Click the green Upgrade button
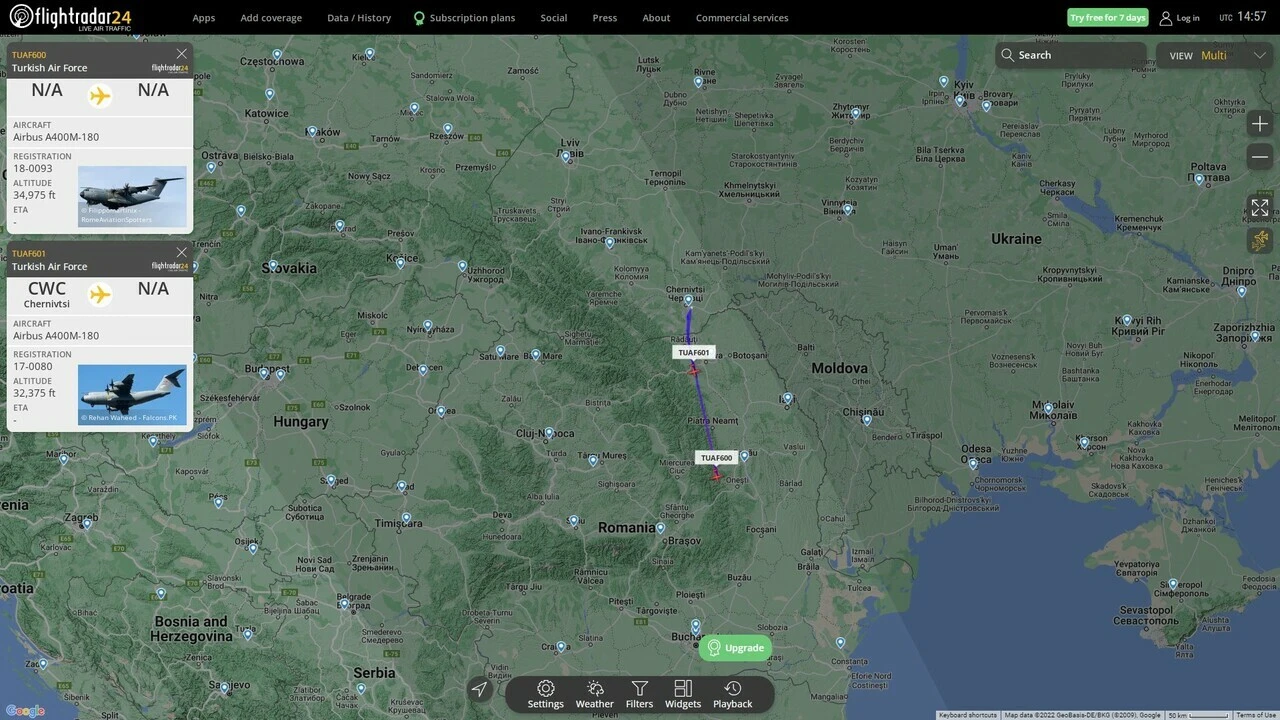Screen dimensions: 1280x720 tap(735, 648)
